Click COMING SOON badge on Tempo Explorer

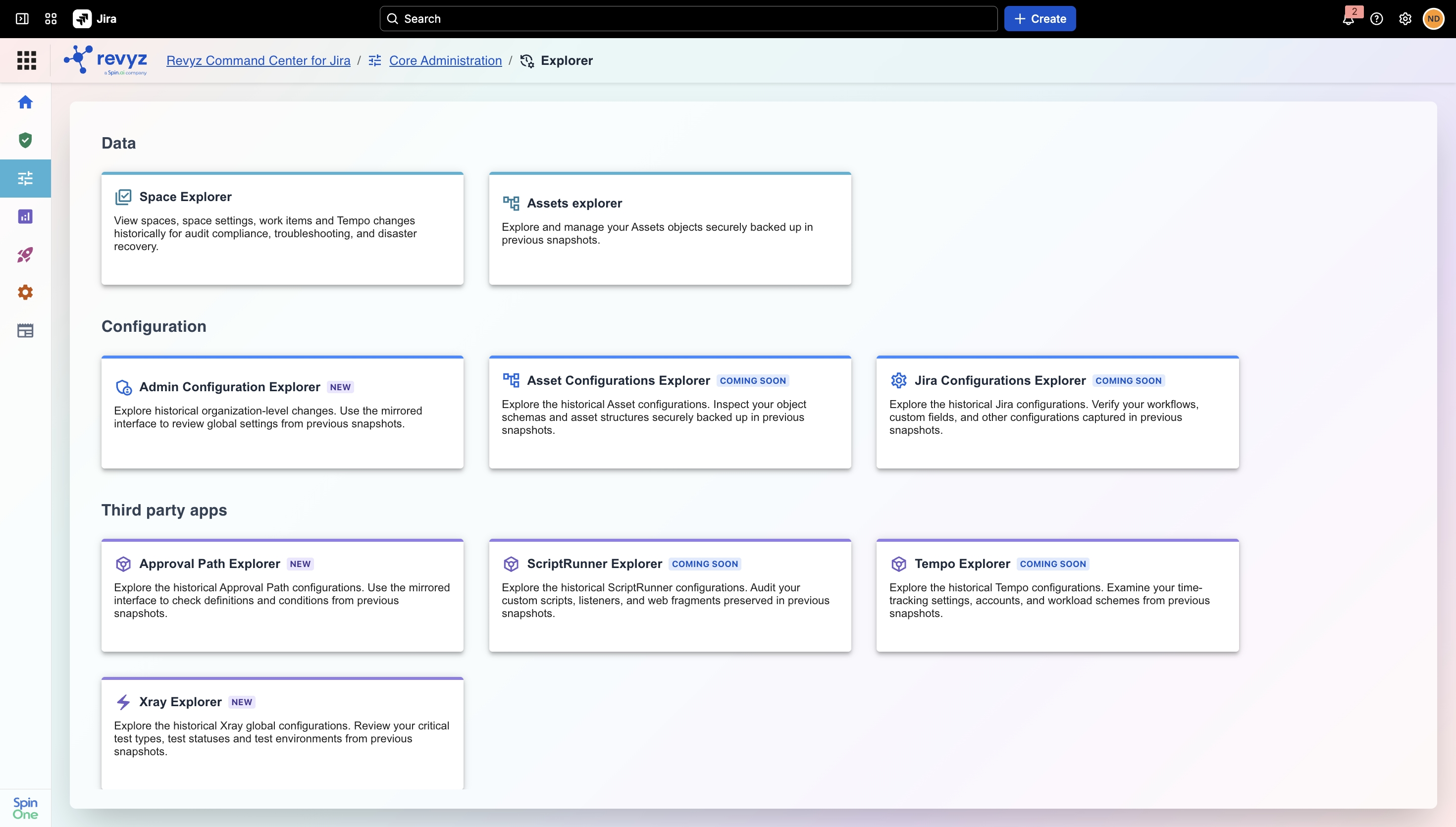coord(1053,564)
